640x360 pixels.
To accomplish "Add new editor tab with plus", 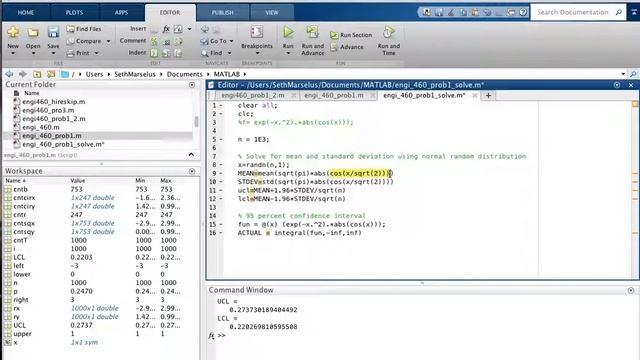I will pyautogui.click(x=488, y=96).
